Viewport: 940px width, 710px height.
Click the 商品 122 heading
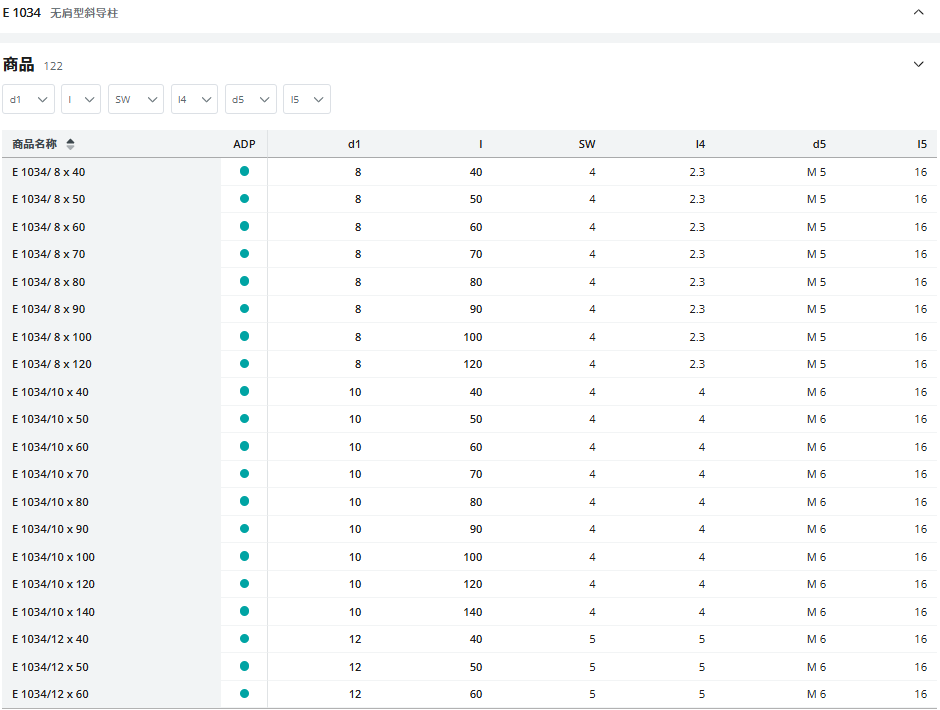pyautogui.click(x=33, y=65)
